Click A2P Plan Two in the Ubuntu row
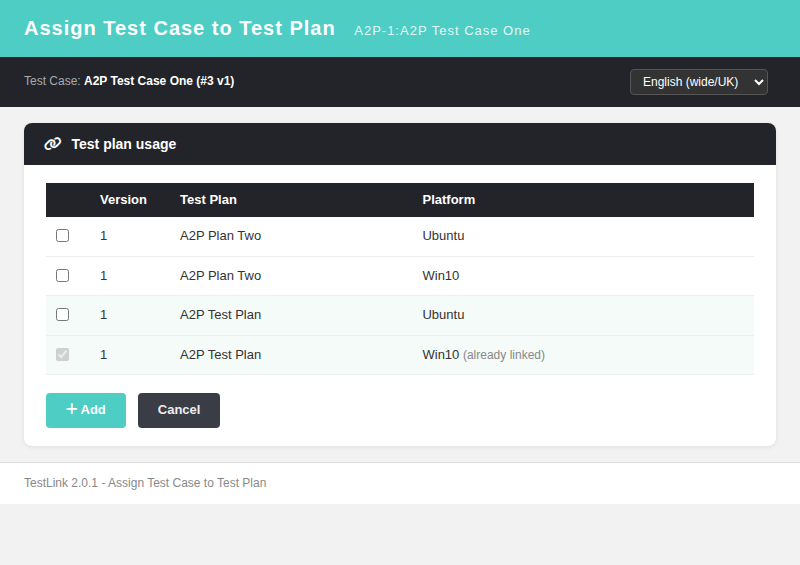800x565 pixels. coord(220,236)
